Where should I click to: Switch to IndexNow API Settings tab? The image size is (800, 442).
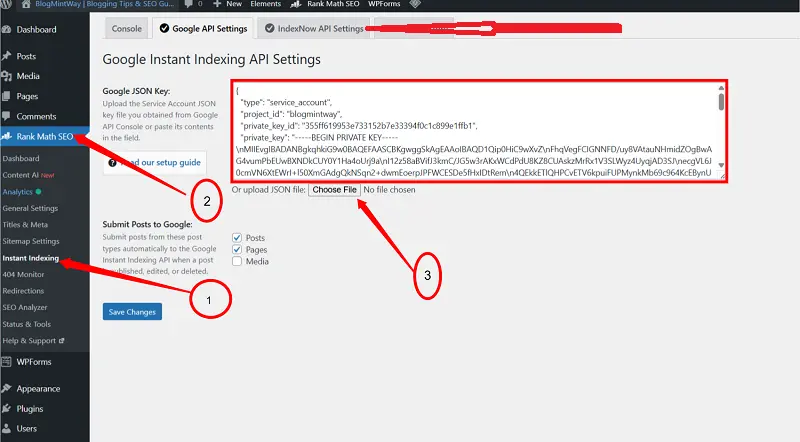pos(313,29)
